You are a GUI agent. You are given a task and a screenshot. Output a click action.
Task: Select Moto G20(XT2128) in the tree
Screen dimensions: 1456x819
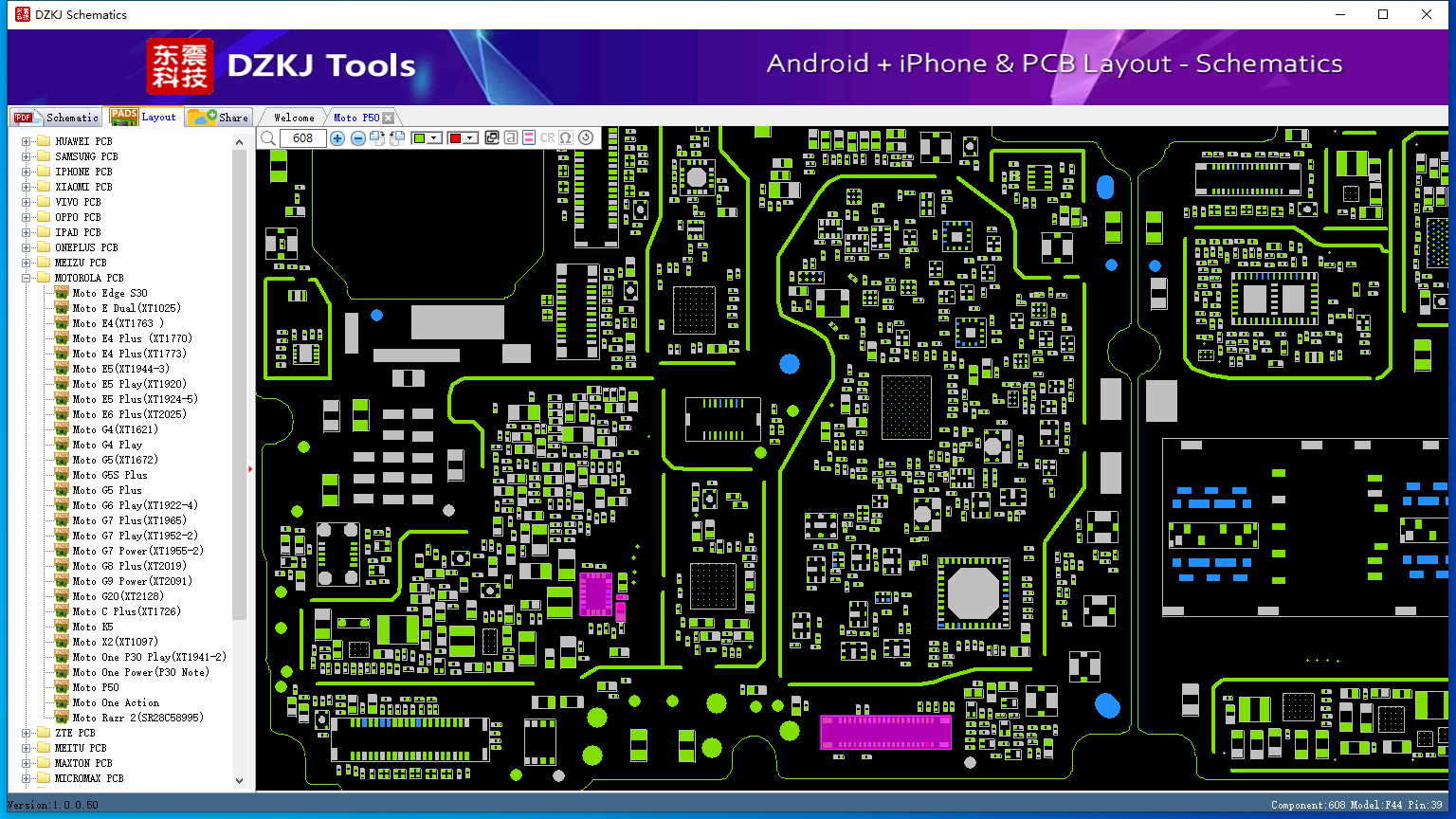coord(118,596)
